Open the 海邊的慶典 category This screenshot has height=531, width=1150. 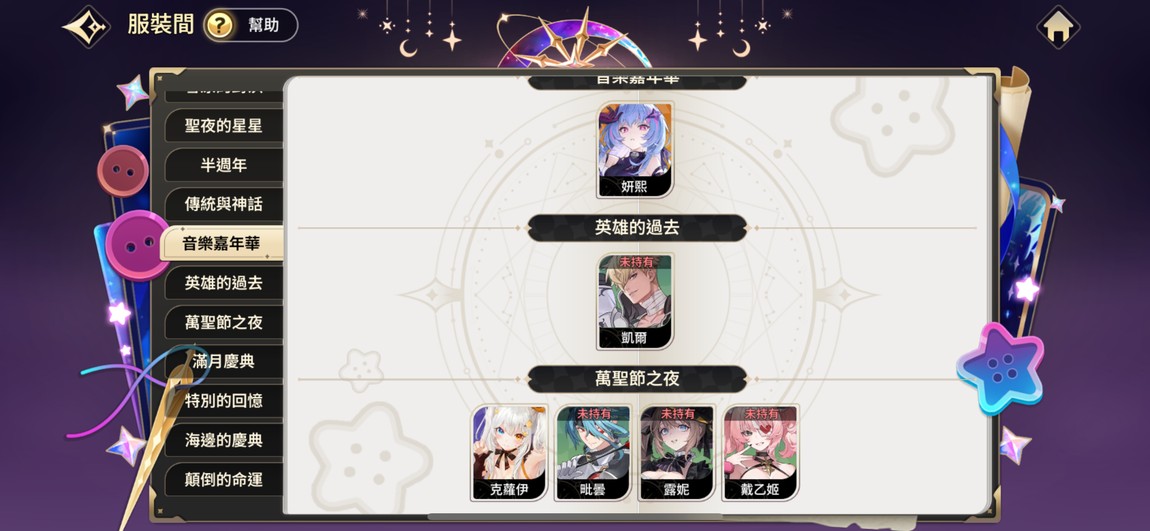224,441
